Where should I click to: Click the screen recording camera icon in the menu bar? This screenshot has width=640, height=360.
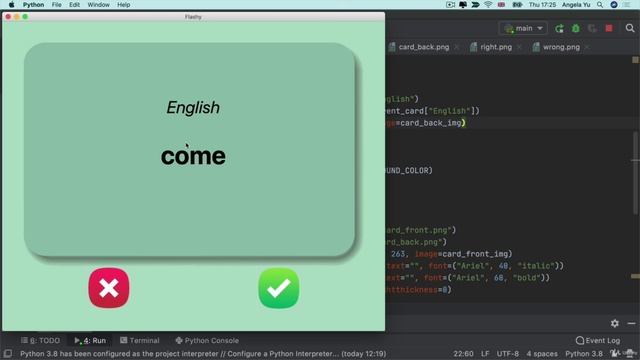(450, 5)
